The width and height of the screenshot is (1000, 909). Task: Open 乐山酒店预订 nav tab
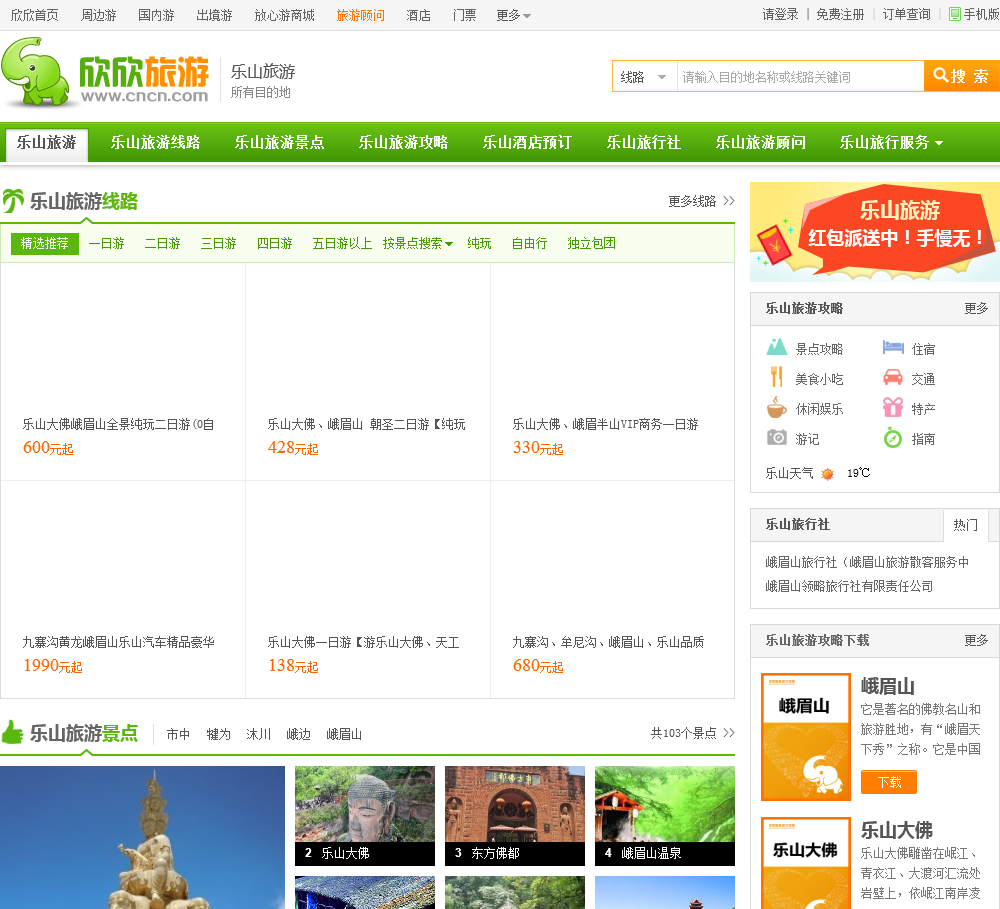point(527,142)
